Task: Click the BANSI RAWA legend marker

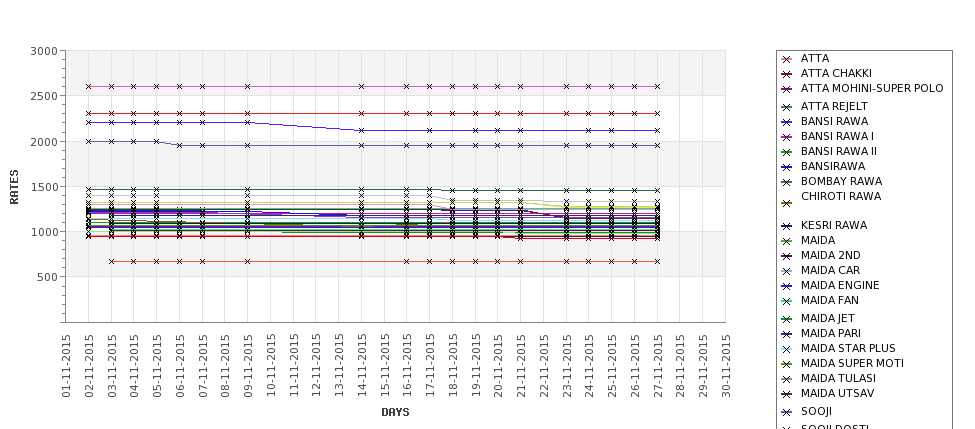Action: click(x=787, y=122)
